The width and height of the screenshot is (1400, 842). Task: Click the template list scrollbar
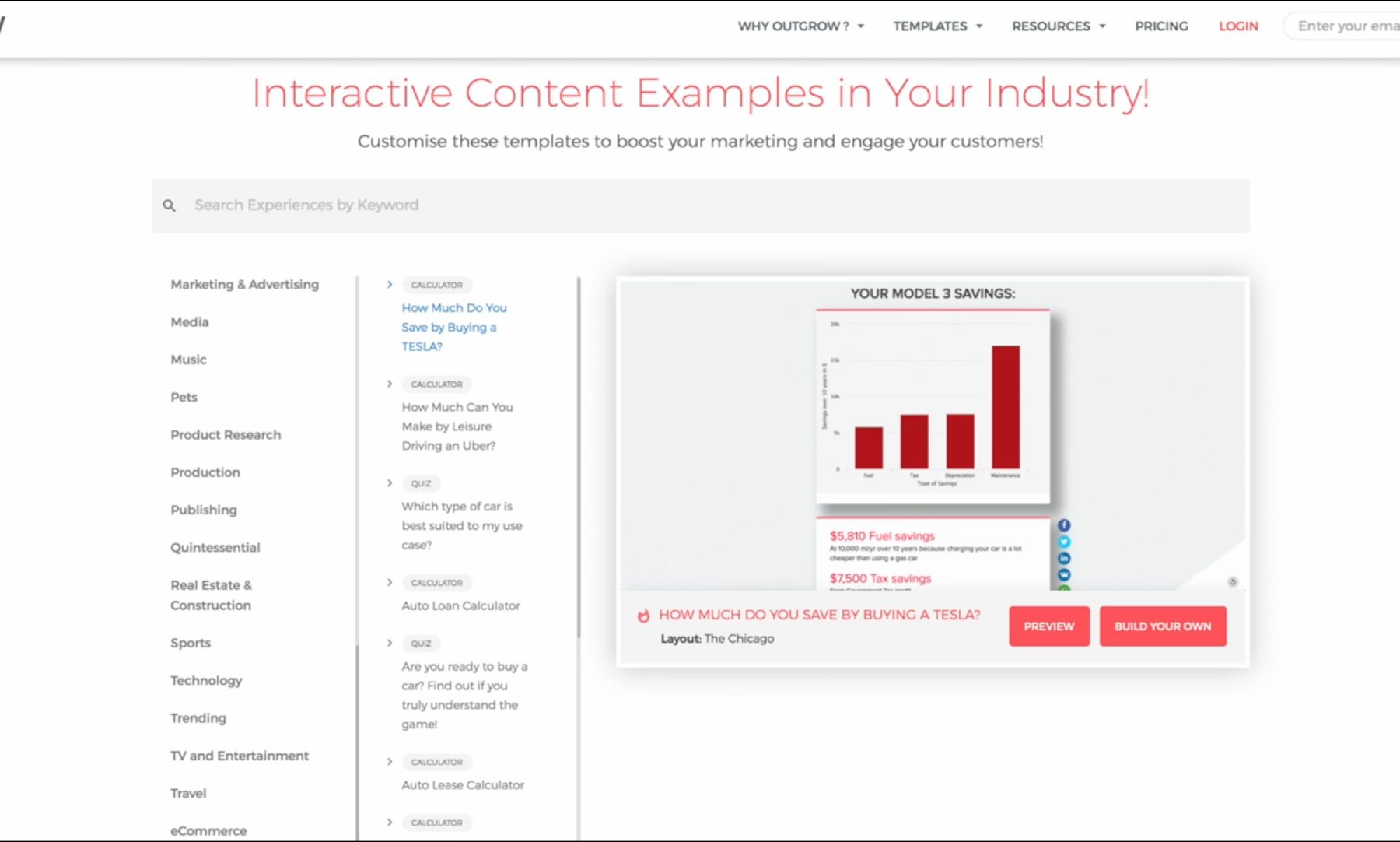(579, 459)
